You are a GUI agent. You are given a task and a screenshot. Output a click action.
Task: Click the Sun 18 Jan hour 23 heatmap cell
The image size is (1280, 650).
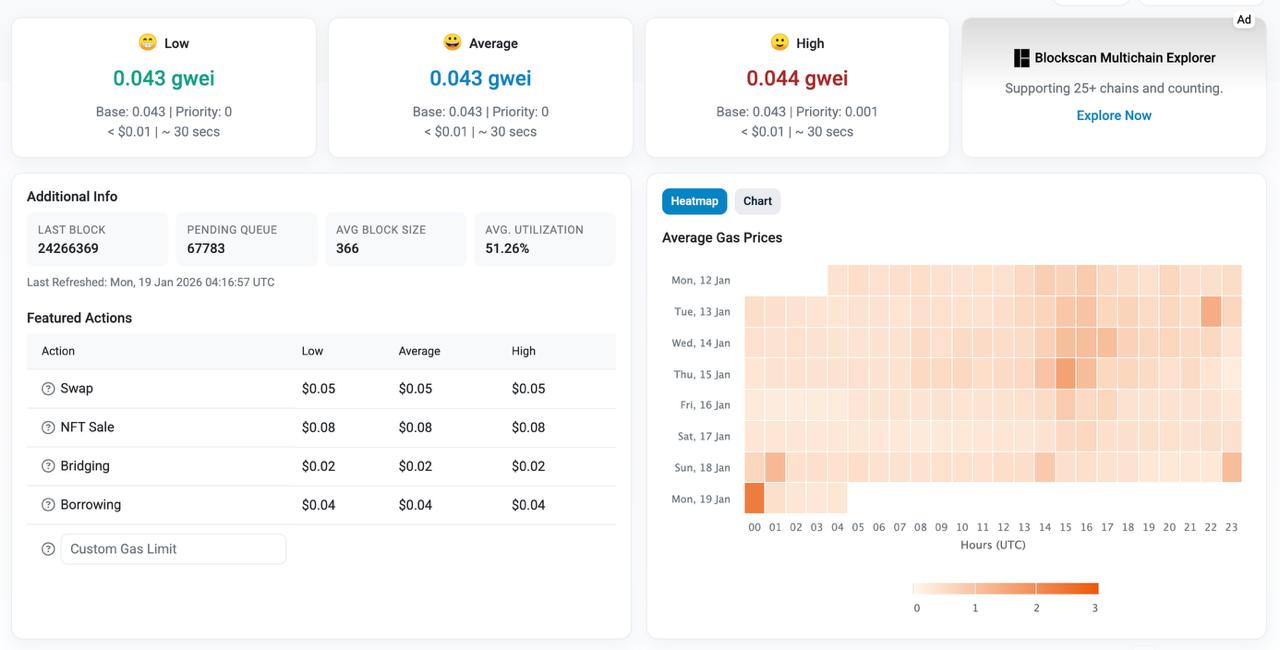[1231, 467]
